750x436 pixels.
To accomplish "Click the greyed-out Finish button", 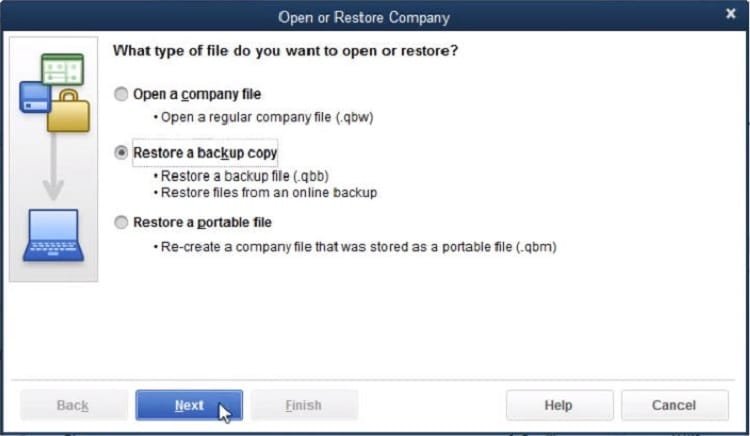I will point(303,405).
